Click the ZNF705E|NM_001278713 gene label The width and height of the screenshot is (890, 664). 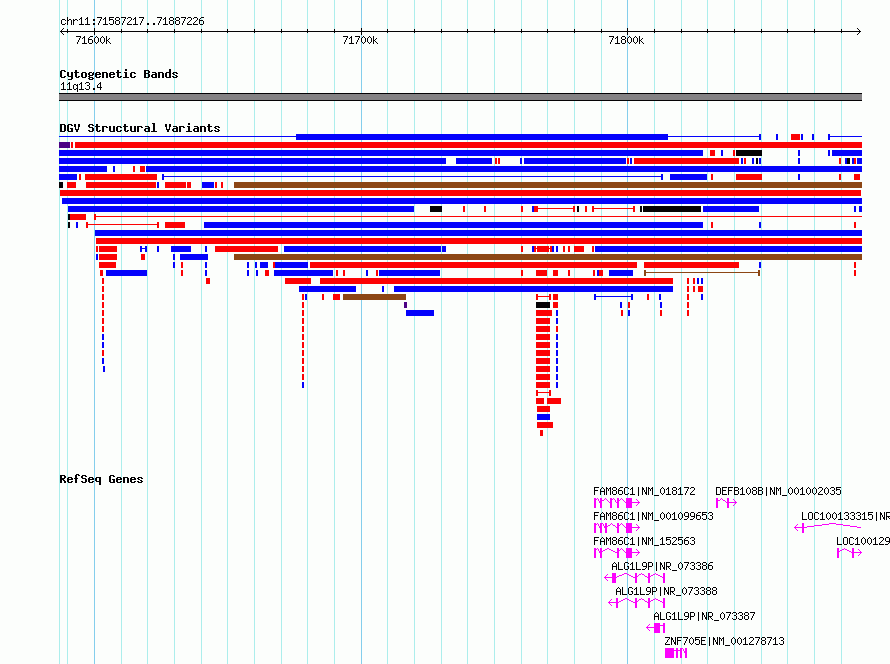[725, 641]
